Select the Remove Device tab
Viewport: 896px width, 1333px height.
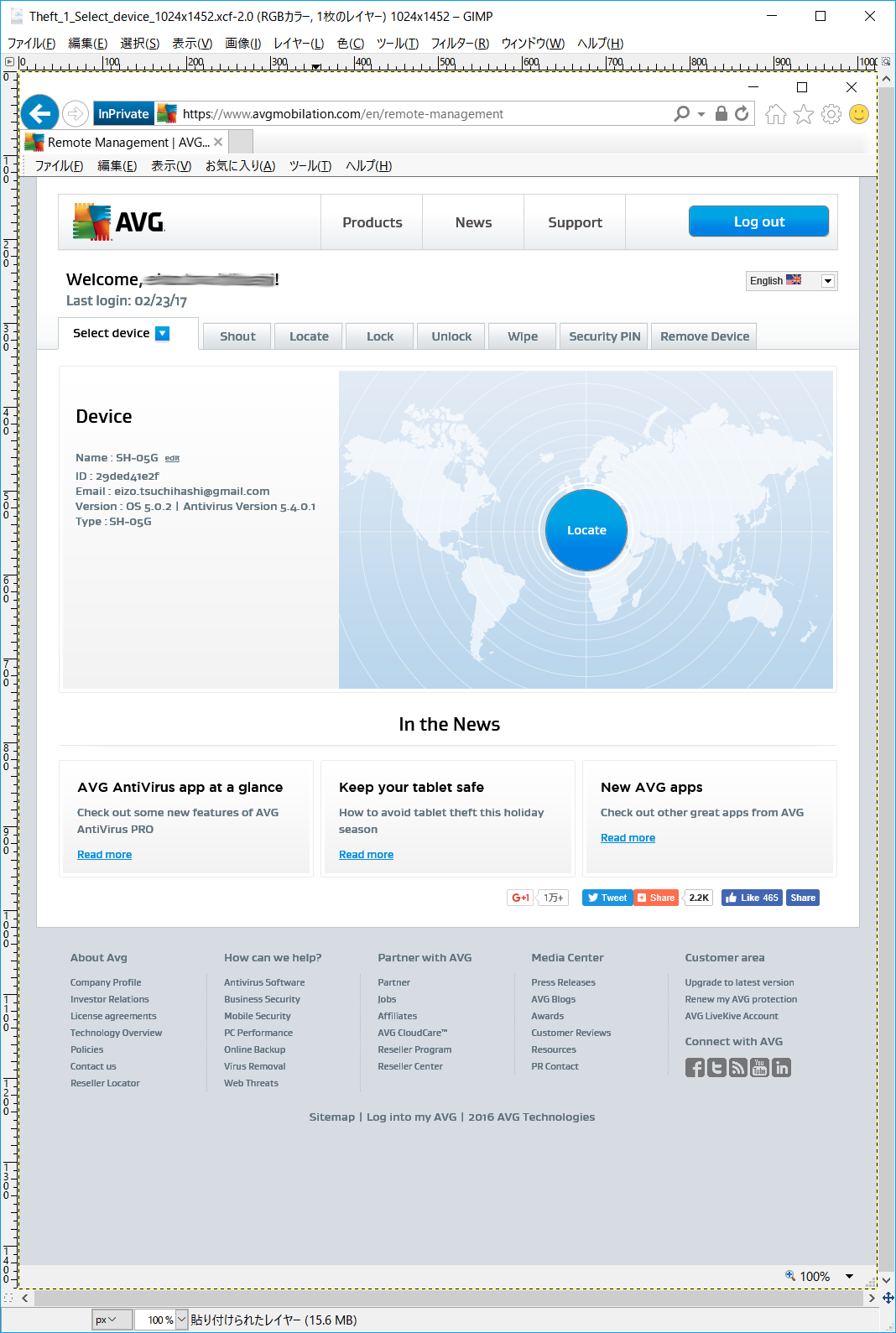click(x=705, y=336)
